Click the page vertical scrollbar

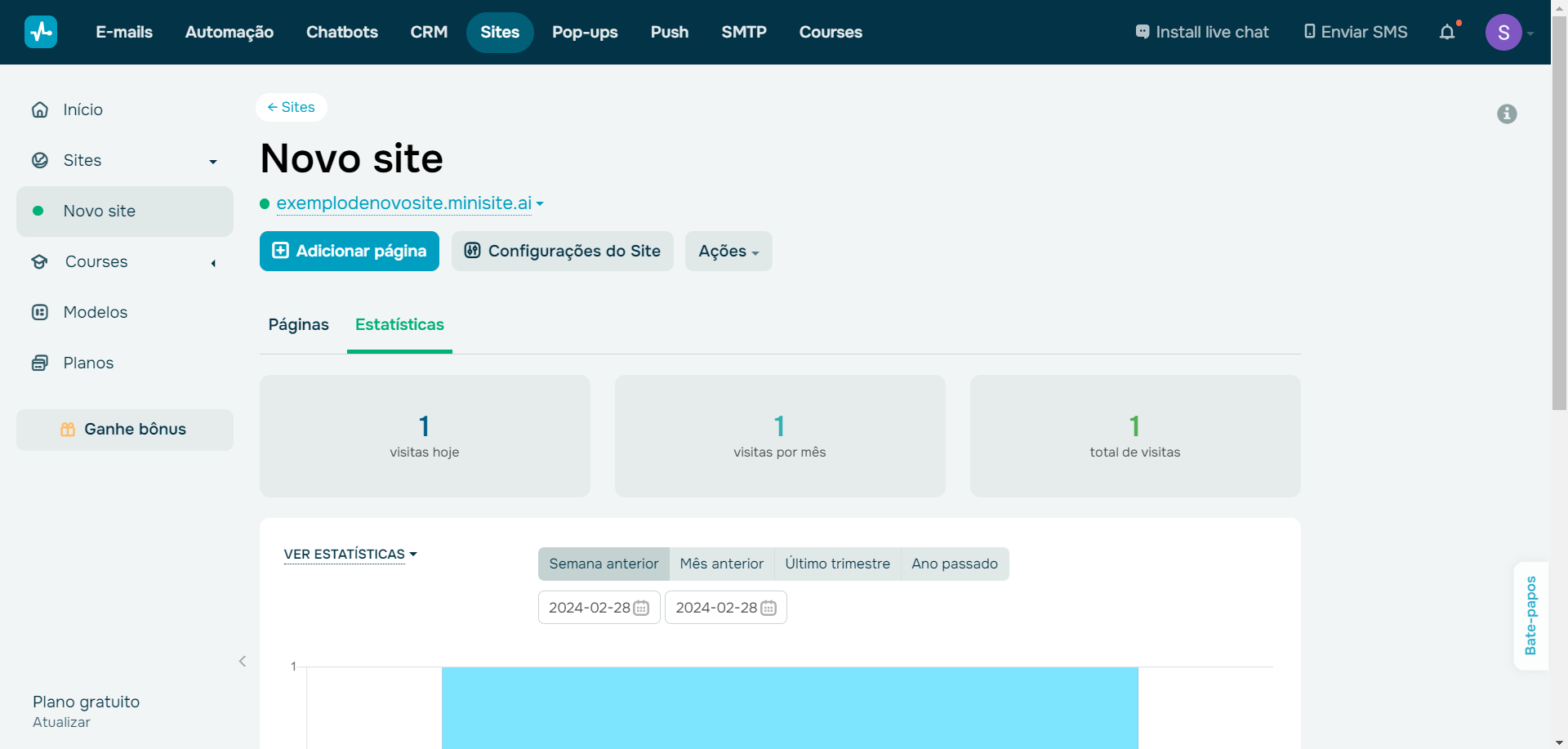coord(1559,212)
